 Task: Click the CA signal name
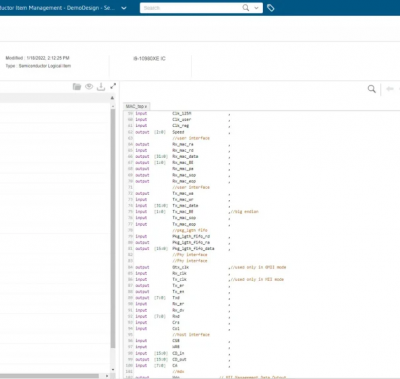(175, 365)
